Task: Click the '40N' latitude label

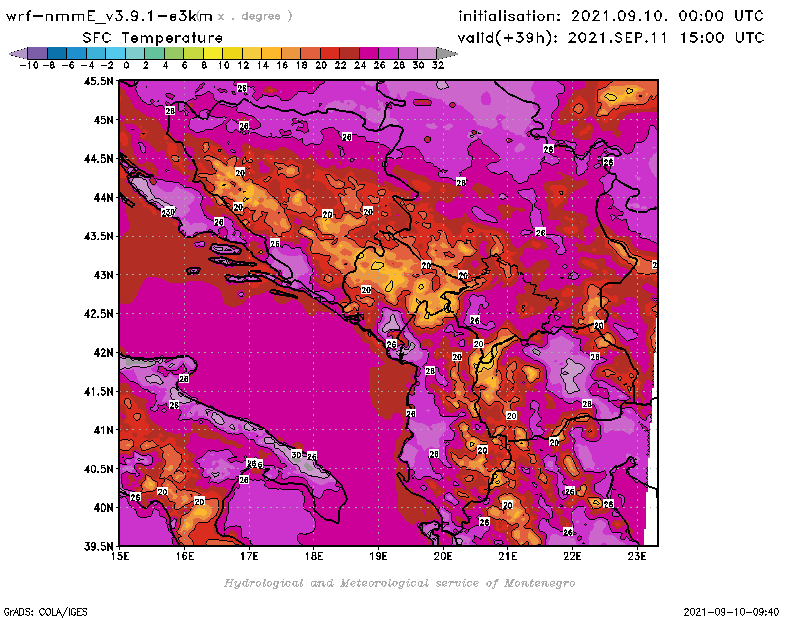Action: 104,507
